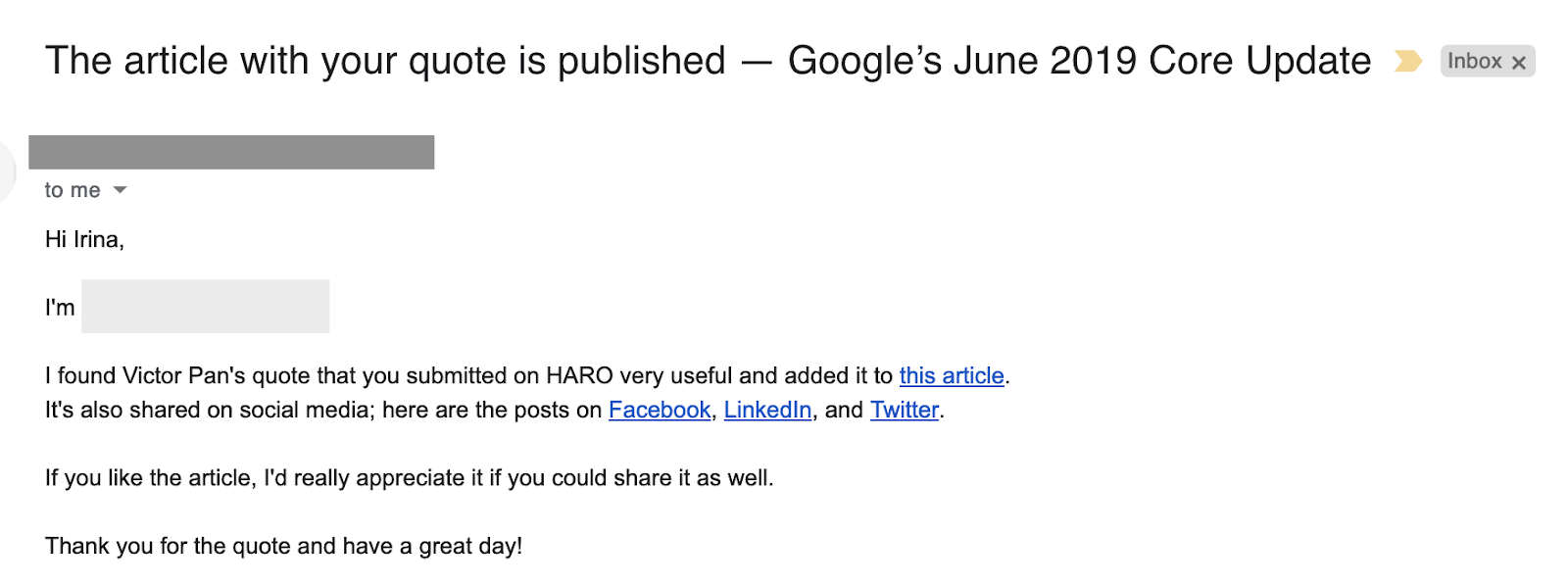Open the Facebook post link
Screen dimensions: 1568x586
tap(660, 411)
